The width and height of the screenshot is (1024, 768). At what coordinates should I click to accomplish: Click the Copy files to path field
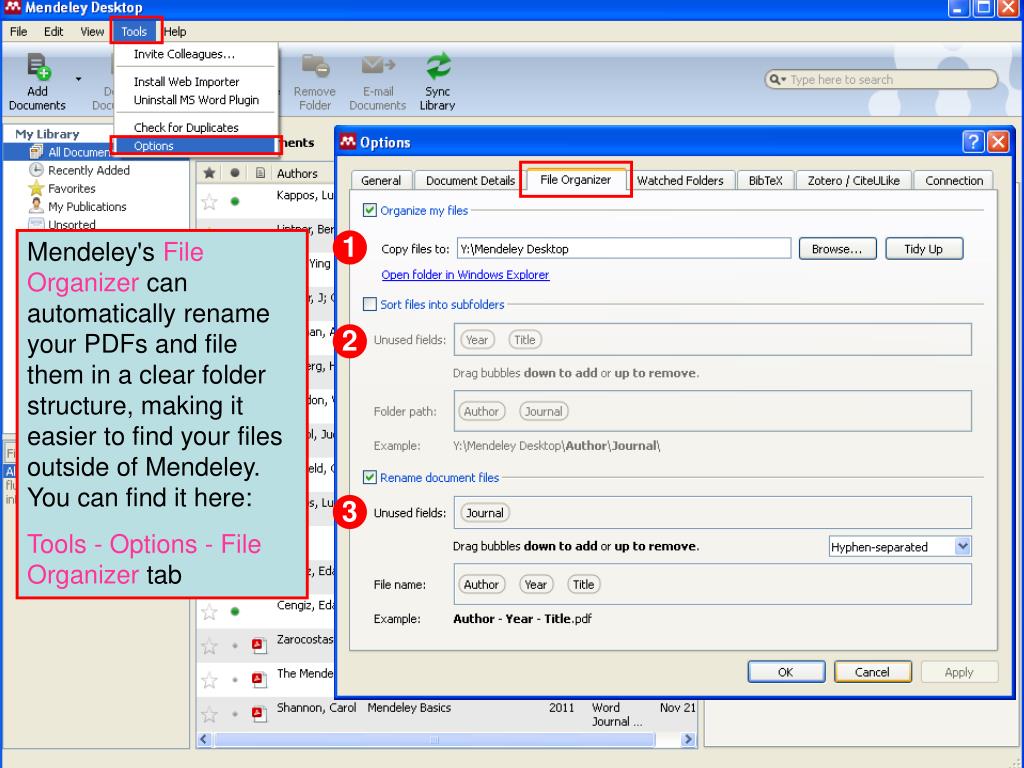click(624, 249)
